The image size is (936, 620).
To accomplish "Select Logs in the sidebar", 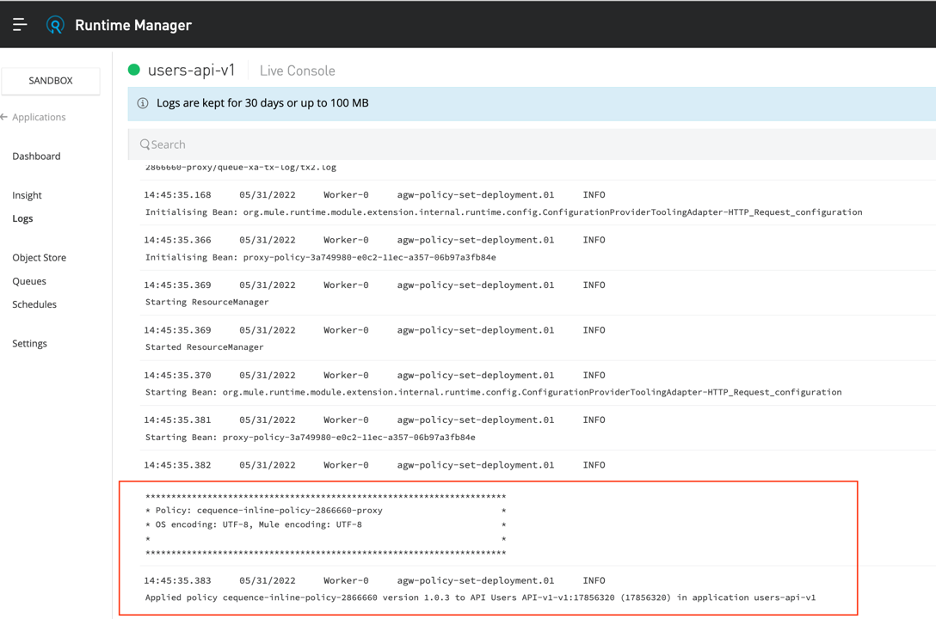I will (23, 218).
